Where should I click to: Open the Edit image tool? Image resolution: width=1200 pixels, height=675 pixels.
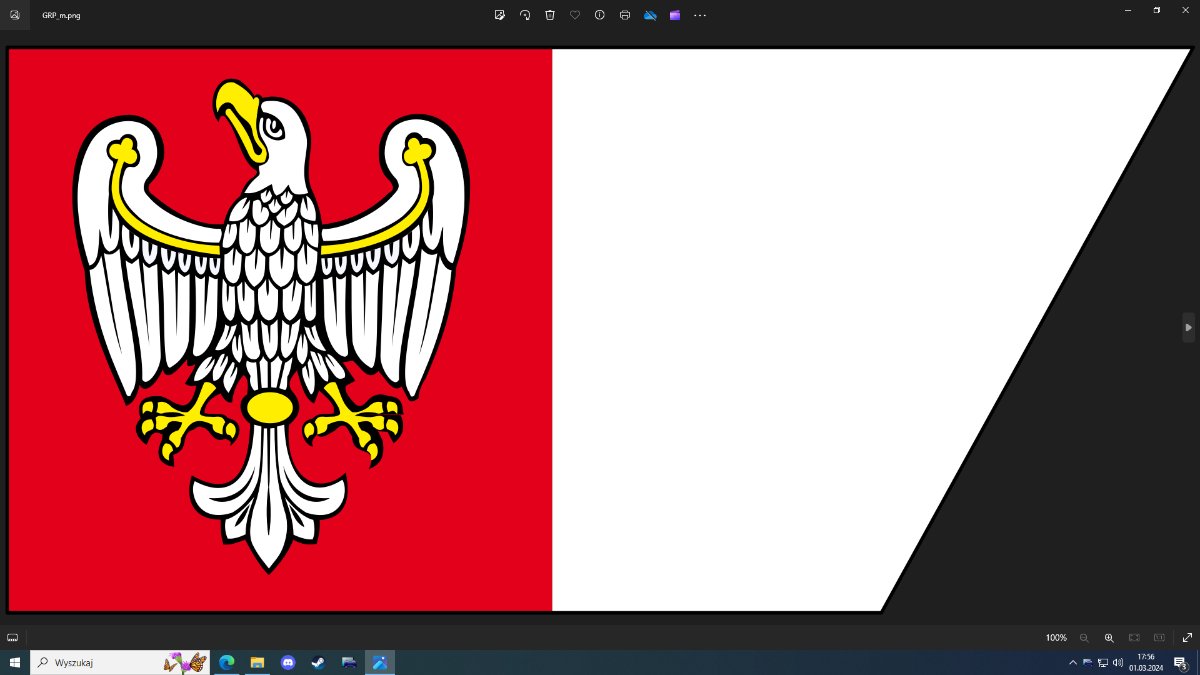point(500,15)
